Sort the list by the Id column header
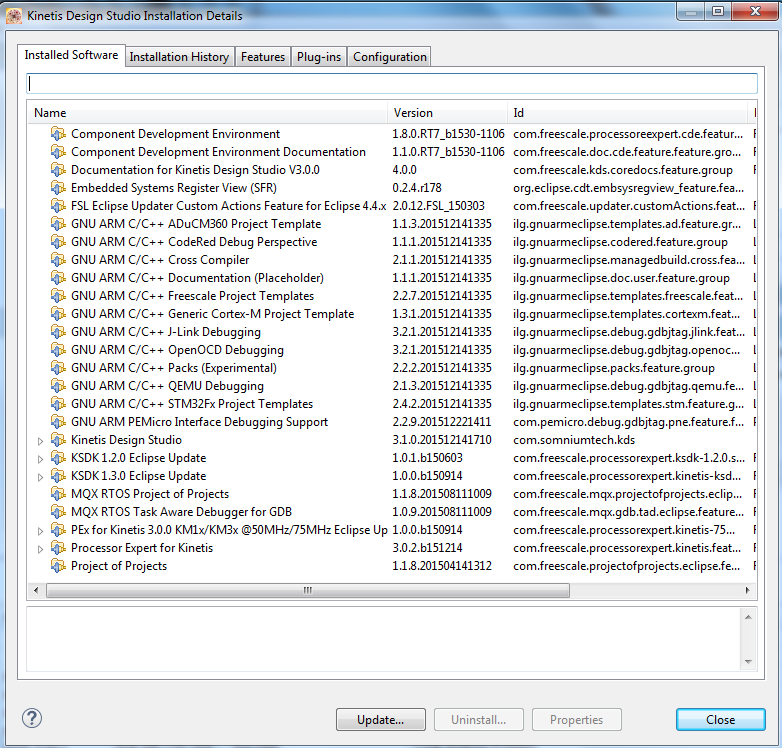 [628, 113]
